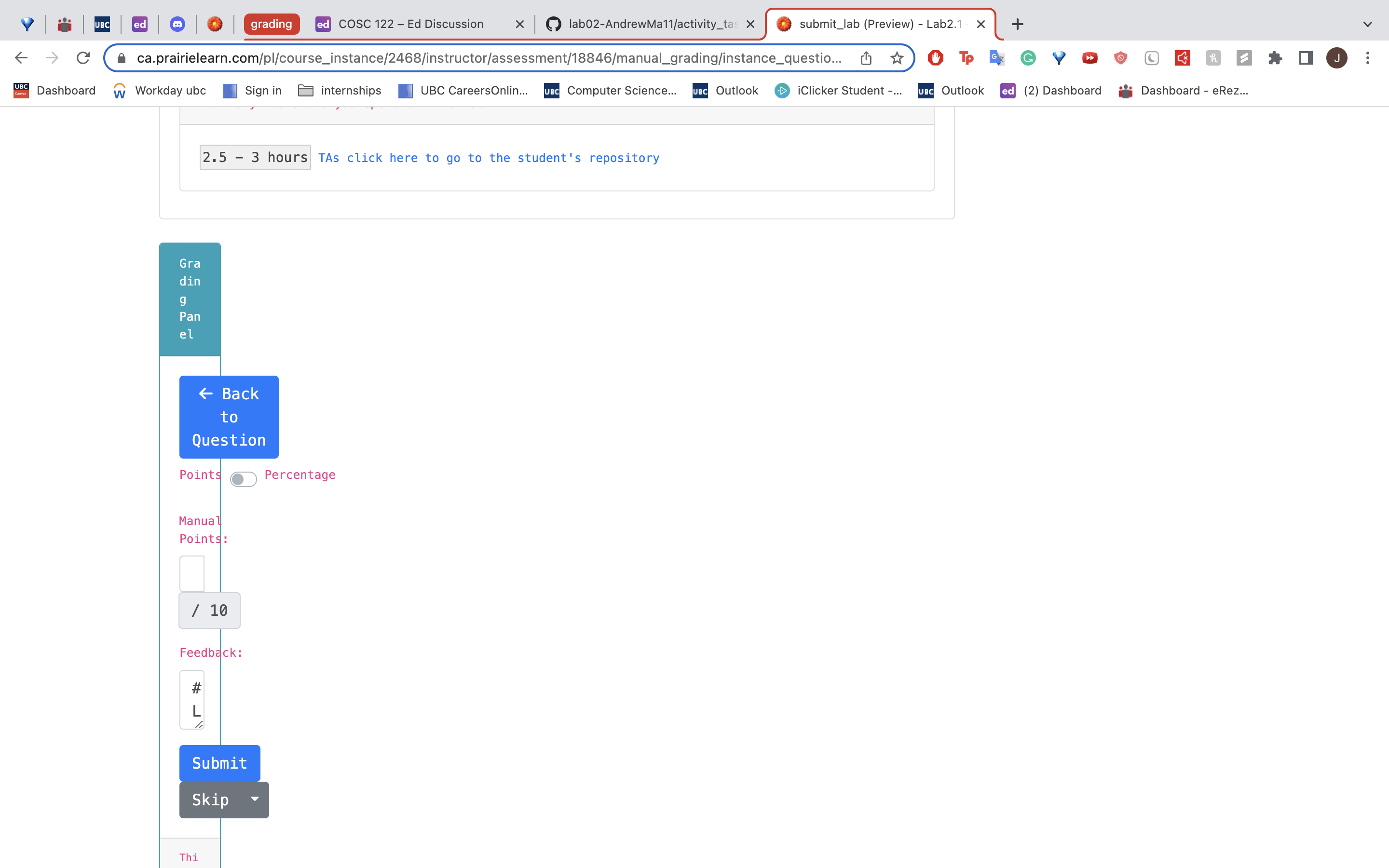
Task: Click the Manual Points input field
Action: (191, 573)
